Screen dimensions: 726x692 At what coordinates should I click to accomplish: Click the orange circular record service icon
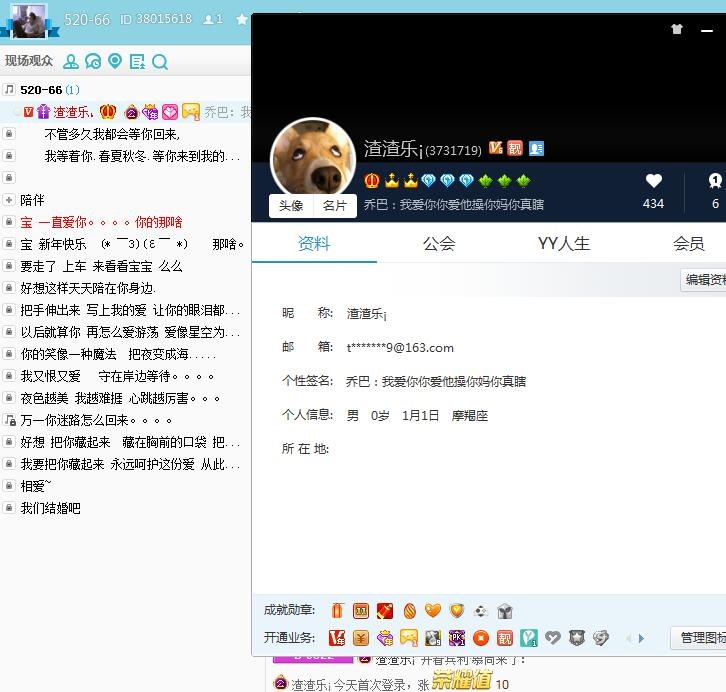point(481,638)
